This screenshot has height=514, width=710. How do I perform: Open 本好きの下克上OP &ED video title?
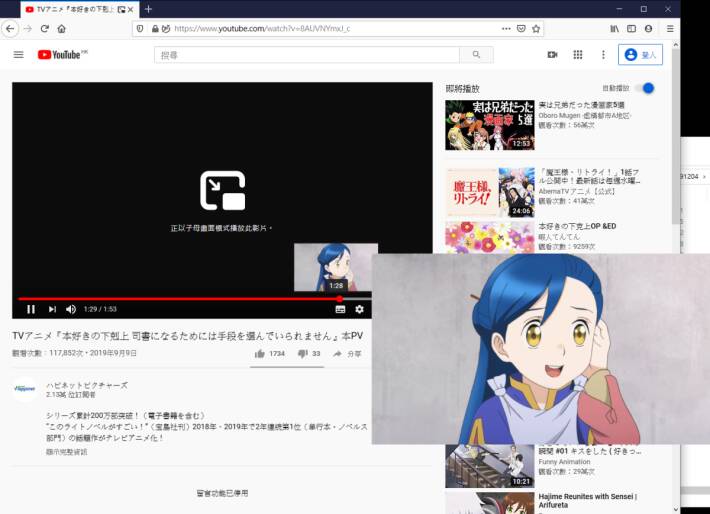(x=577, y=226)
